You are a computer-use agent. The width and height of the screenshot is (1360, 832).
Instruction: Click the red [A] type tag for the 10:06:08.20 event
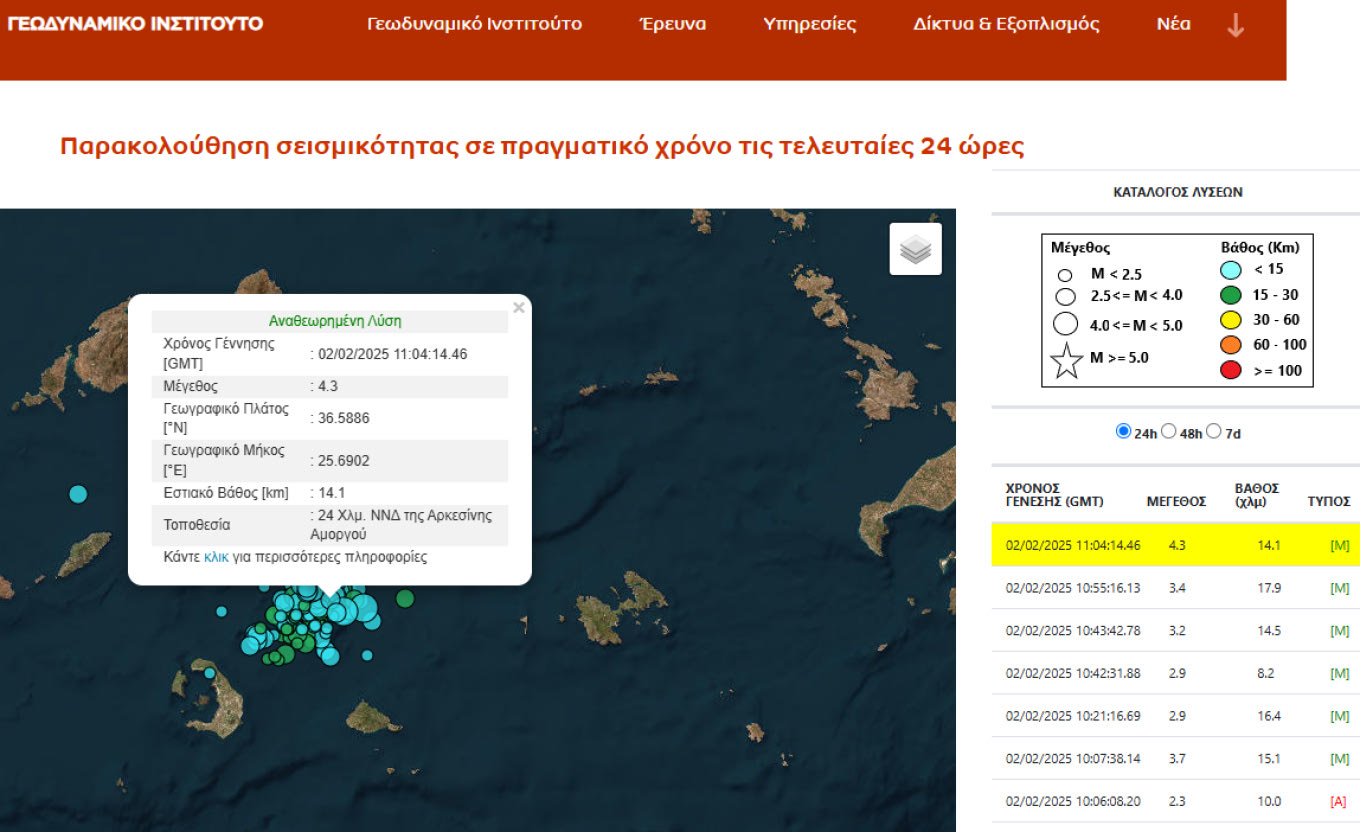pos(1339,802)
